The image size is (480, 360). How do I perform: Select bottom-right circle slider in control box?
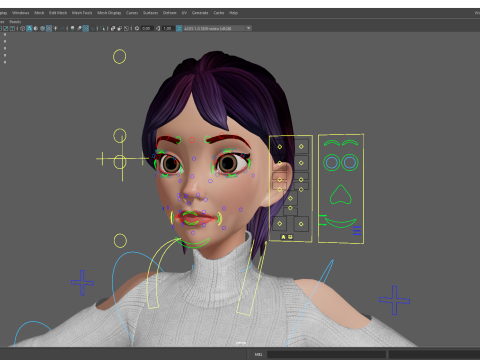pyautogui.click(x=301, y=224)
